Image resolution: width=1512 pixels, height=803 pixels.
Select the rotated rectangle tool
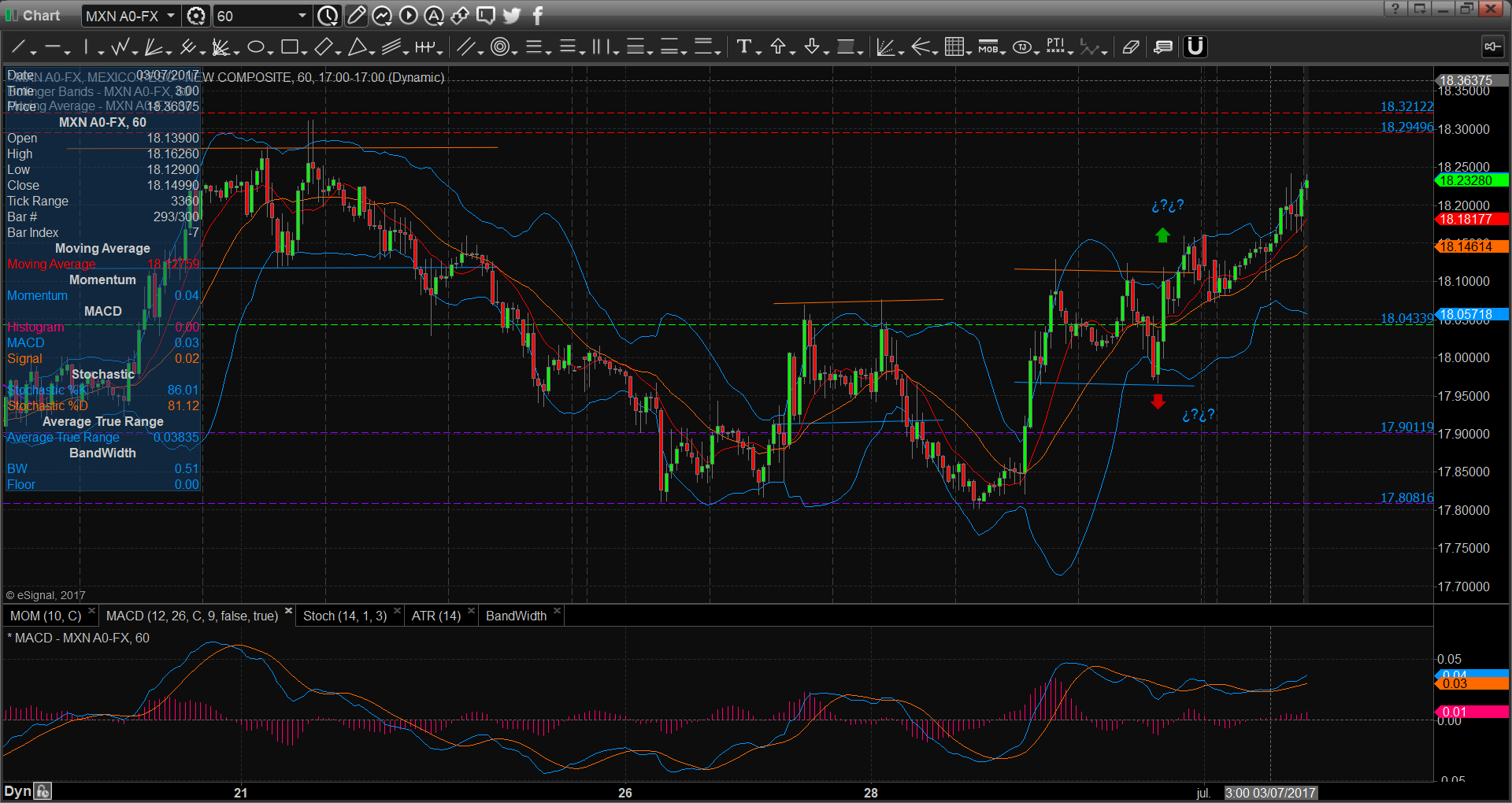coord(323,47)
